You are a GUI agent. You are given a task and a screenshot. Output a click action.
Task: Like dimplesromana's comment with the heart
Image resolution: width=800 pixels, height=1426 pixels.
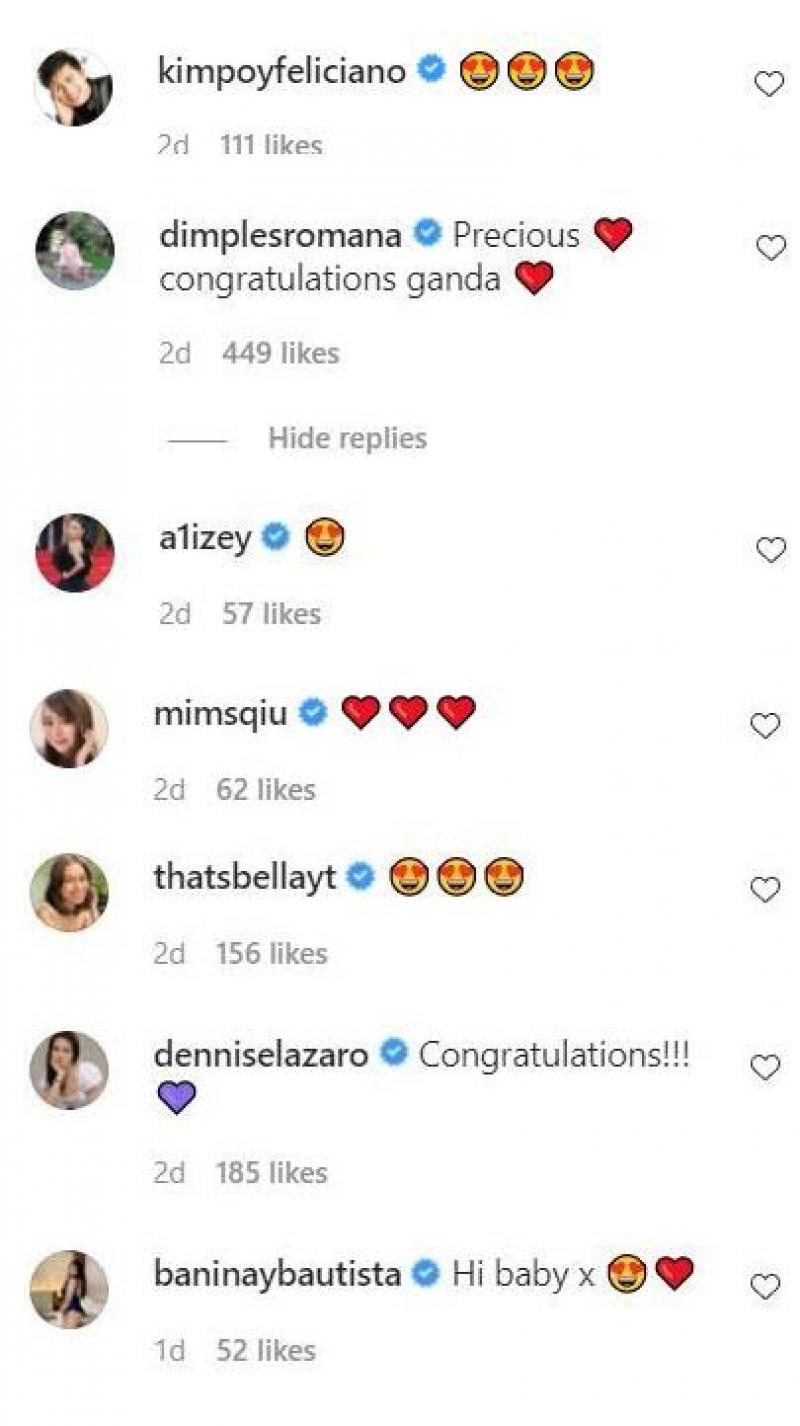[770, 248]
